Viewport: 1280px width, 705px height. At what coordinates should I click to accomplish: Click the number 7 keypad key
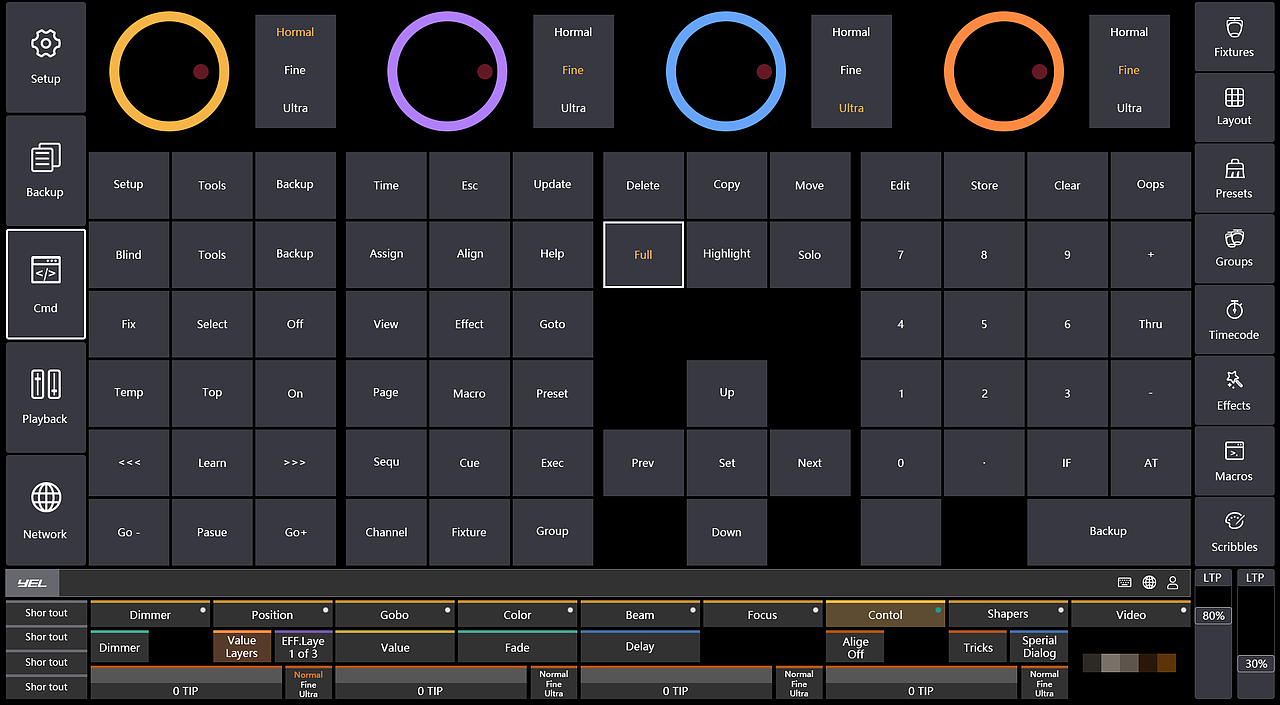tap(901, 255)
